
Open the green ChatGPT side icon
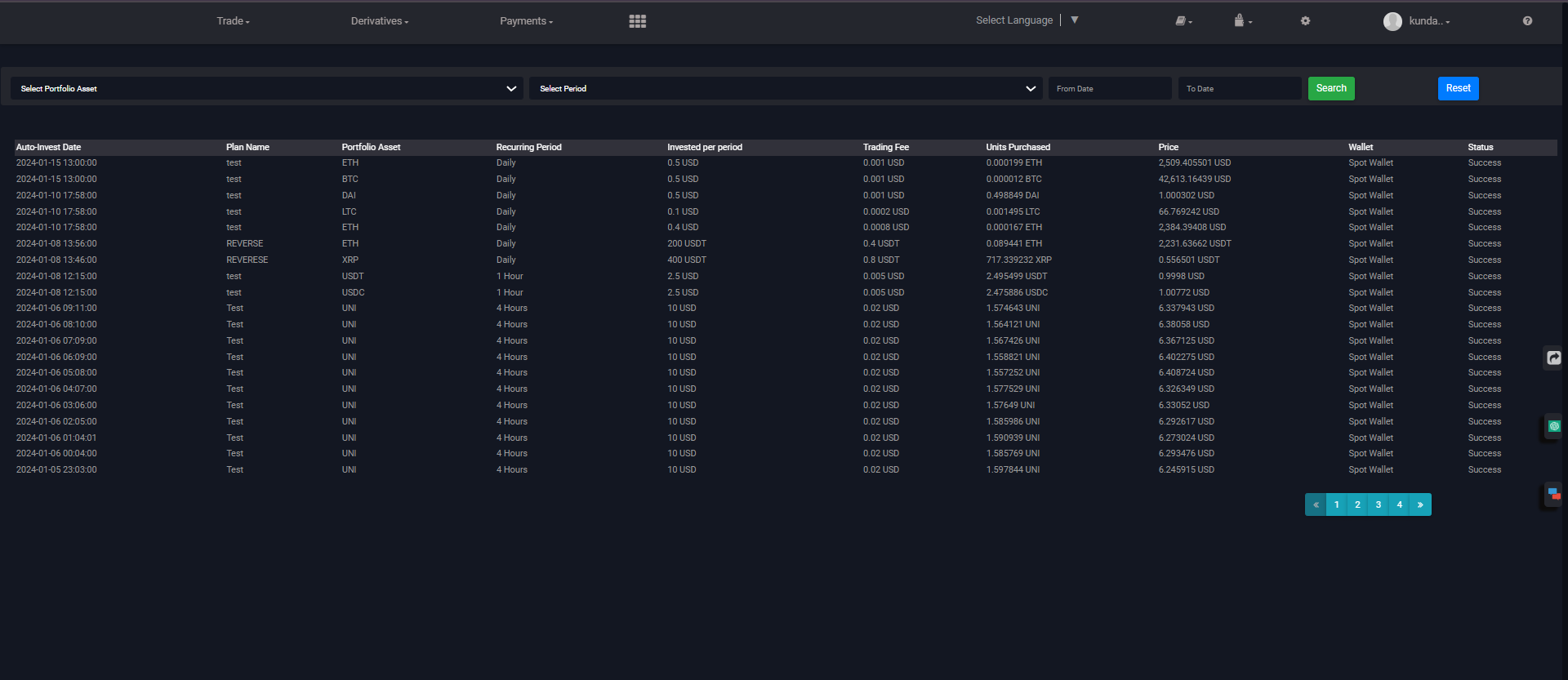click(1553, 426)
